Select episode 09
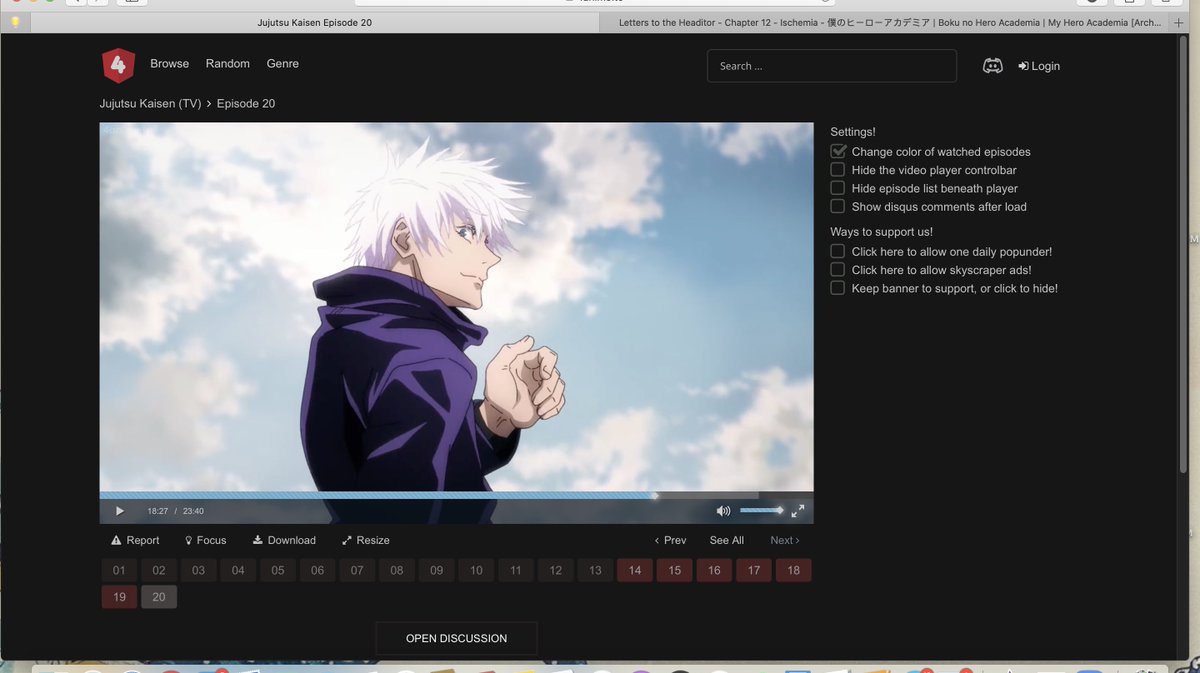The height and width of the screenshot is (673, 1200). (x=437, y=570)
